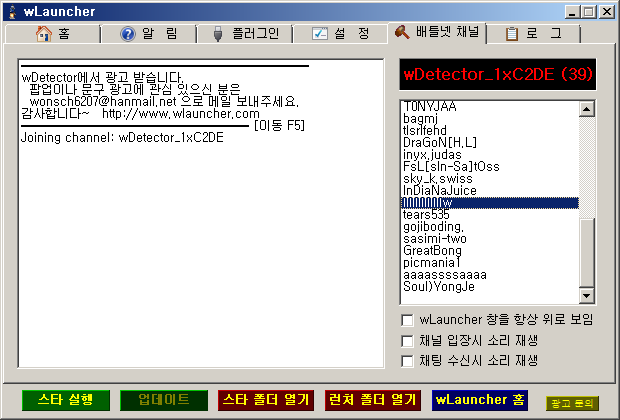Click the wonsch6207@hanmail.net email text

tap(103, 102)
